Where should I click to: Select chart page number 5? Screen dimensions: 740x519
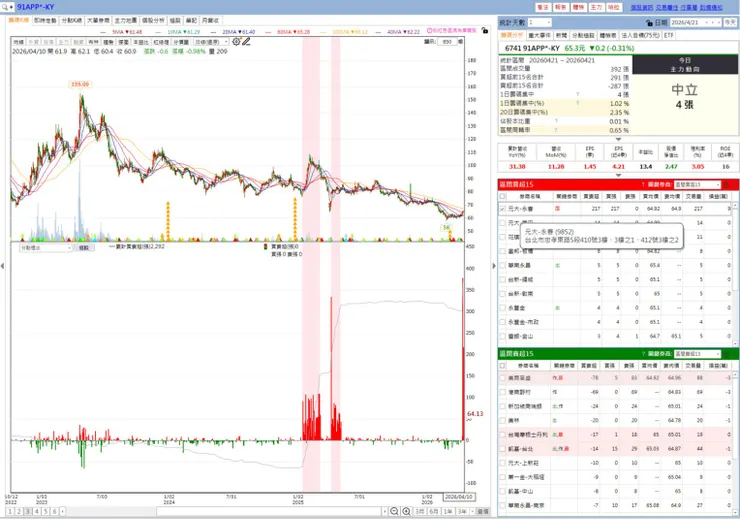46,511
